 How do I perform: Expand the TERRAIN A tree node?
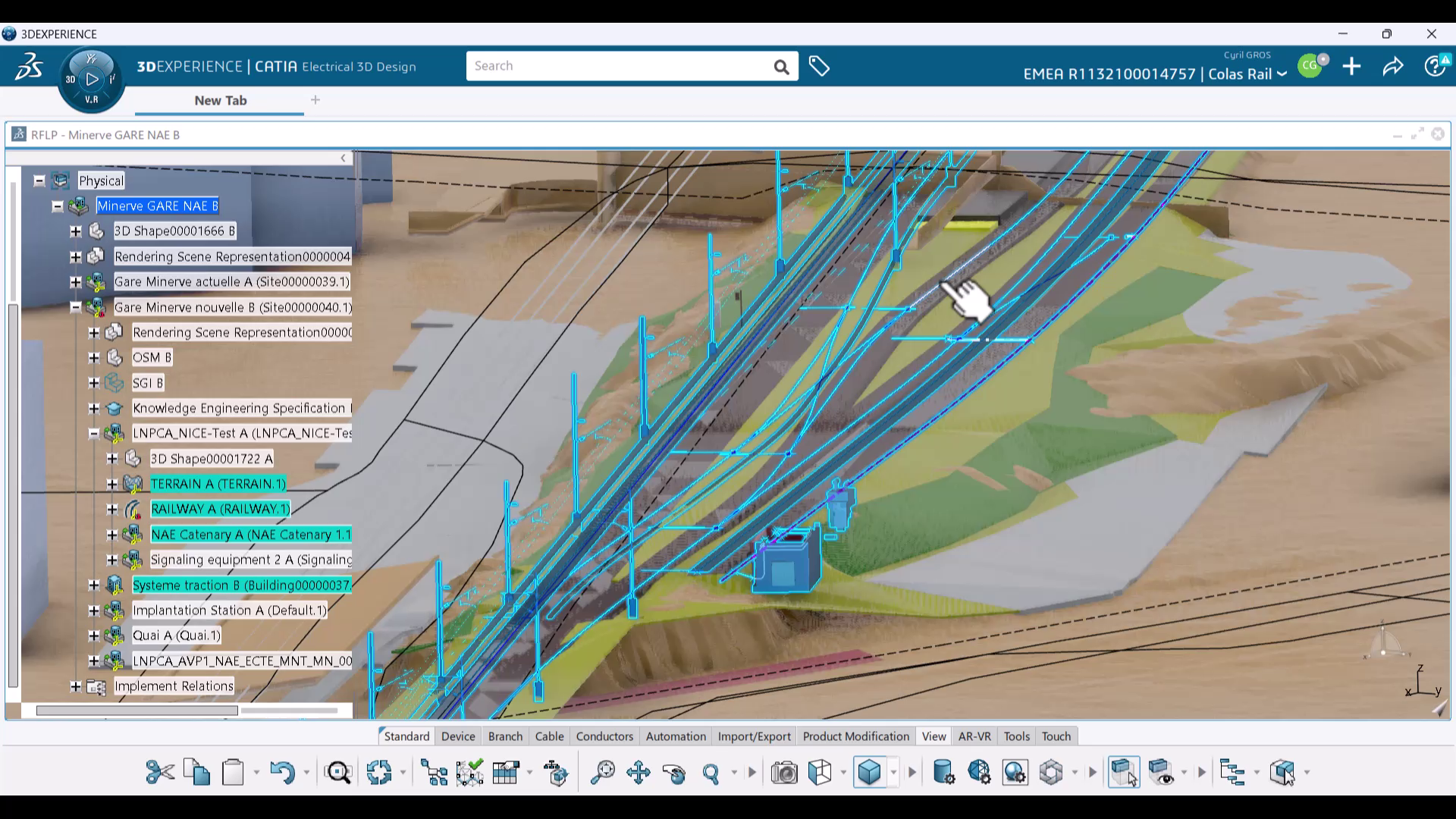[x=112, y=484]
